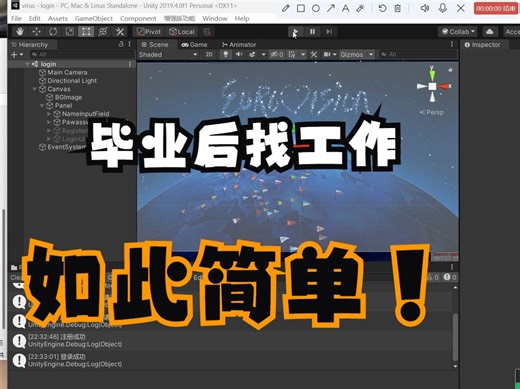Select the Rotate tool
The image size is (520, 389).
coord(53,32)
